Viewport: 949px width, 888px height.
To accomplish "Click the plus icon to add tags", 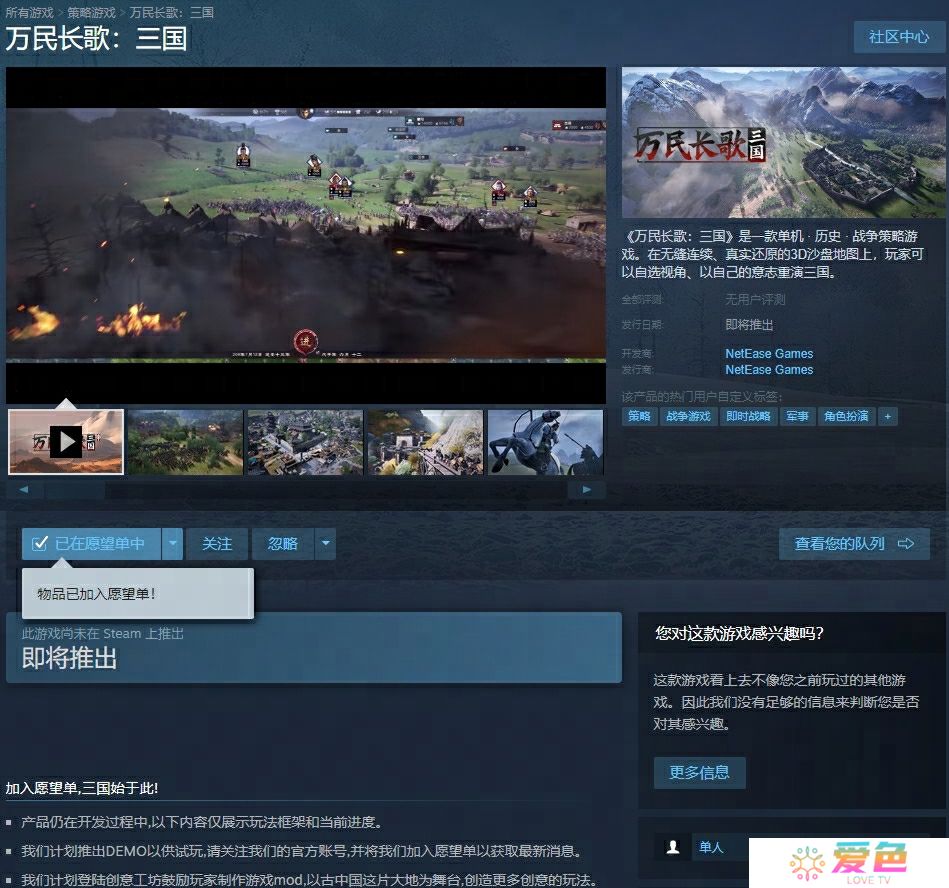I will [888, 416].
